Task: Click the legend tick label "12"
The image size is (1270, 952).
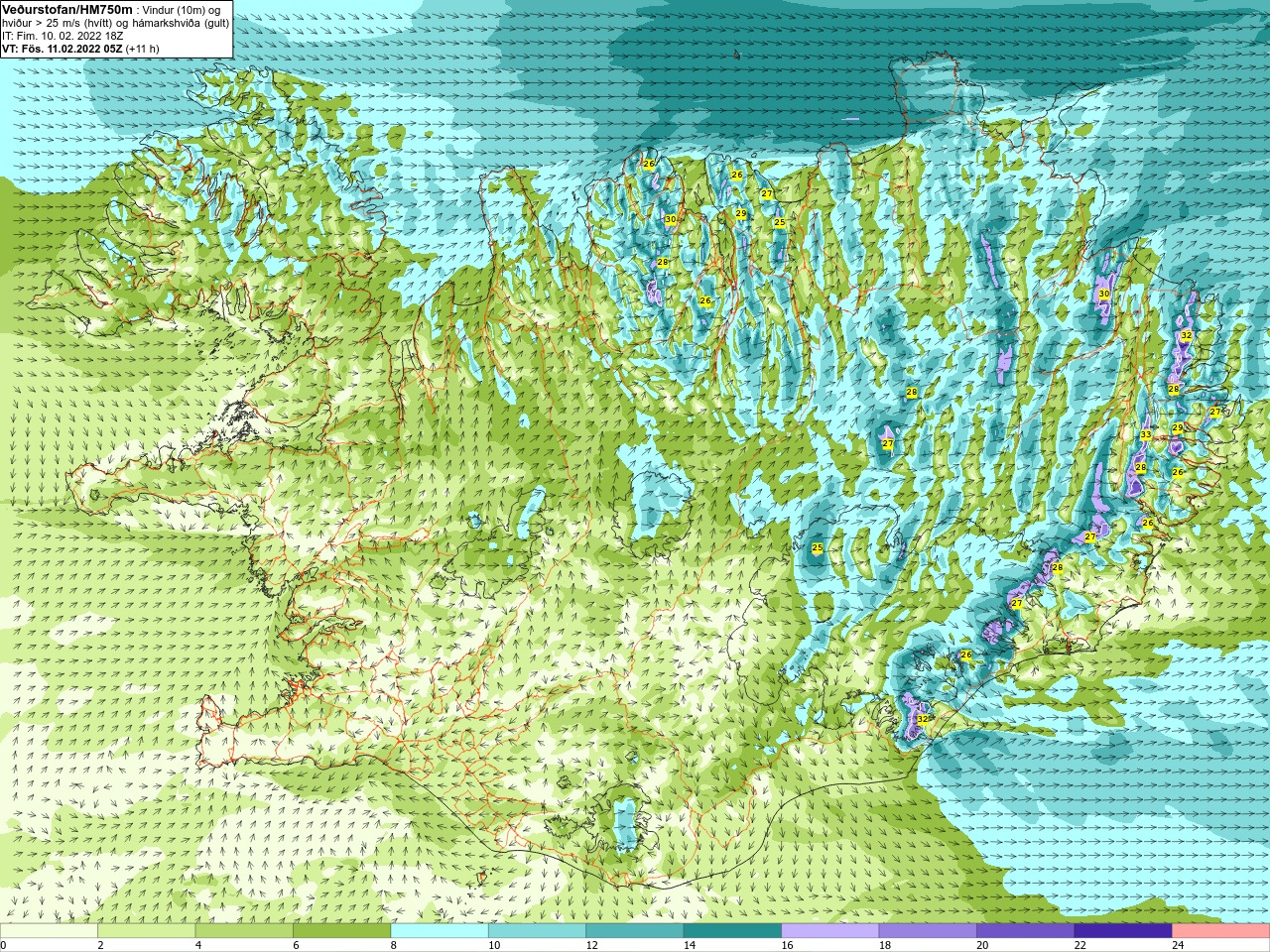Action: point(591,945)
